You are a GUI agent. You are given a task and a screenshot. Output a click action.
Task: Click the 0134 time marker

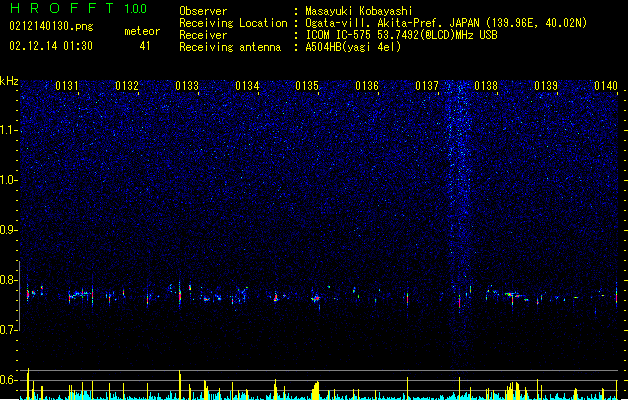[247, 86]
